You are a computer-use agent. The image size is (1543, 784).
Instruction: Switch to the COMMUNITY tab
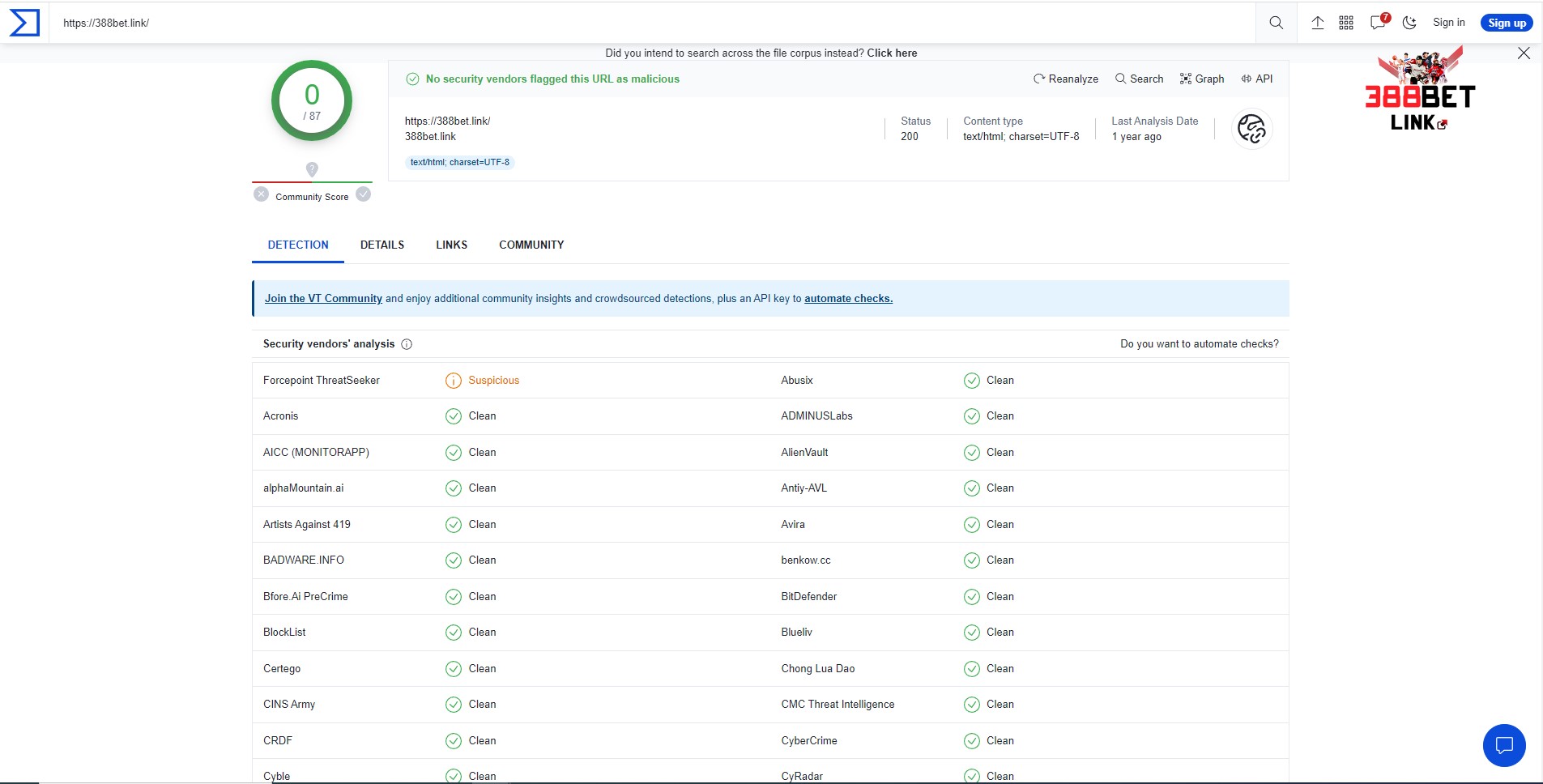pyautogui.click(x=531, y=245)
